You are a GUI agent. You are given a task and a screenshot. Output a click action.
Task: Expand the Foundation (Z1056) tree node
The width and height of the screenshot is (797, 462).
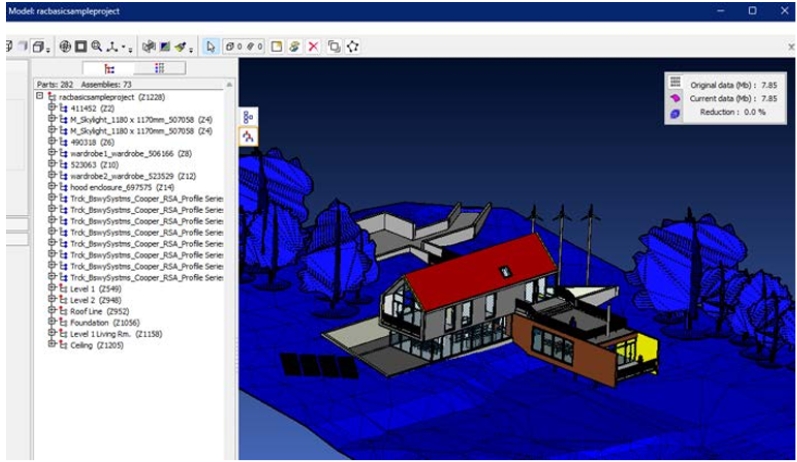click(x=52, y=322)
